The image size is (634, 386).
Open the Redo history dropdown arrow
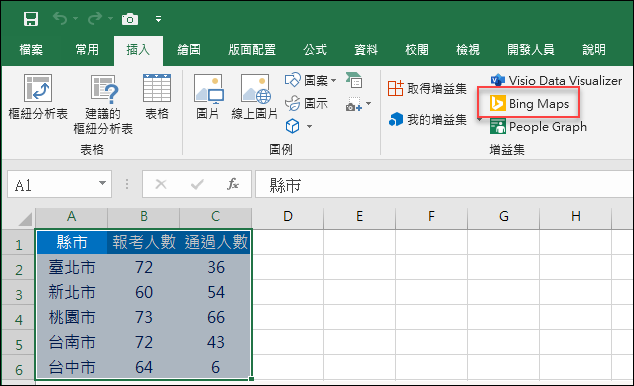110,19
